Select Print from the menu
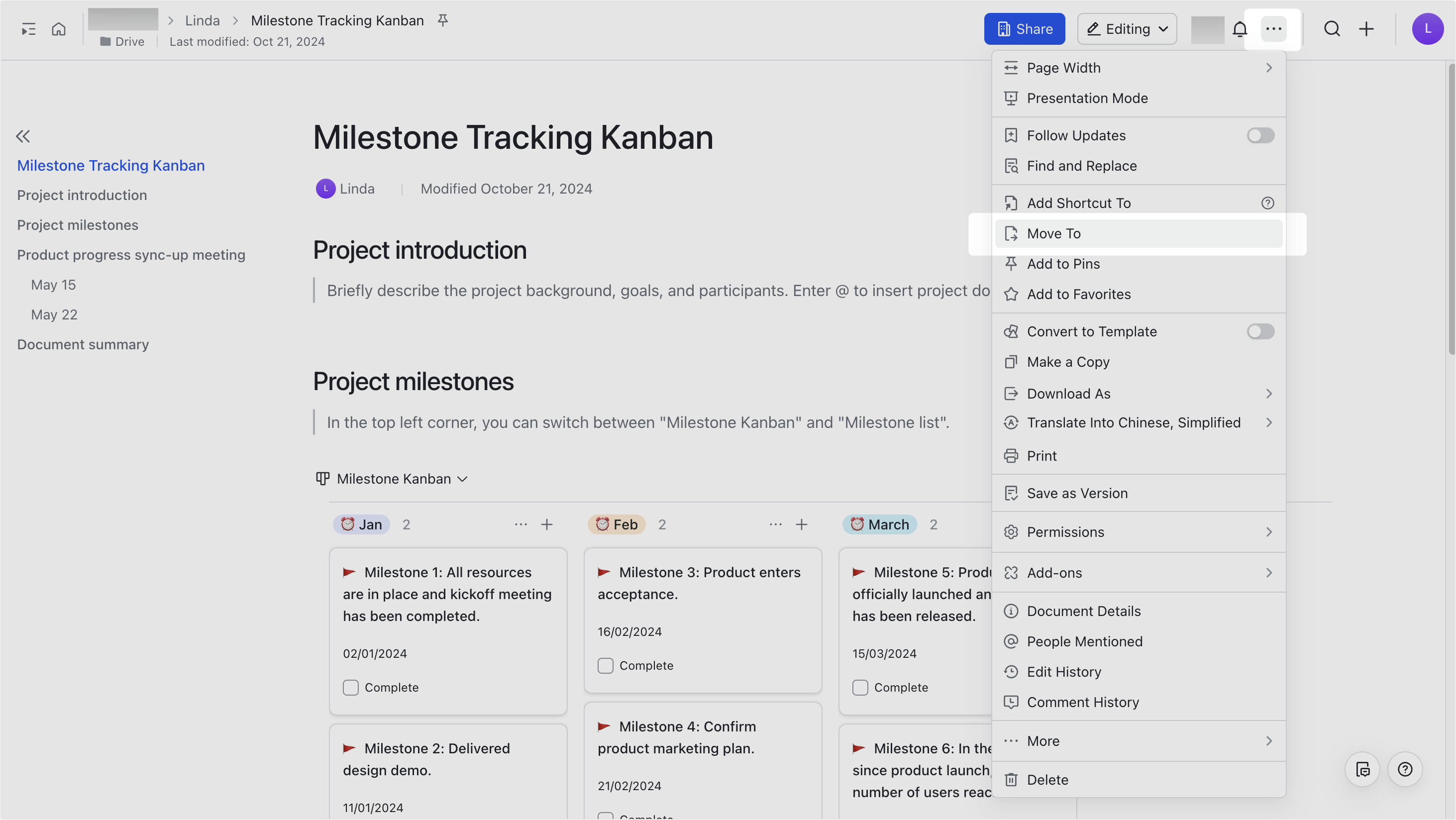The image size is (1456, 820). pos(1139,456)
